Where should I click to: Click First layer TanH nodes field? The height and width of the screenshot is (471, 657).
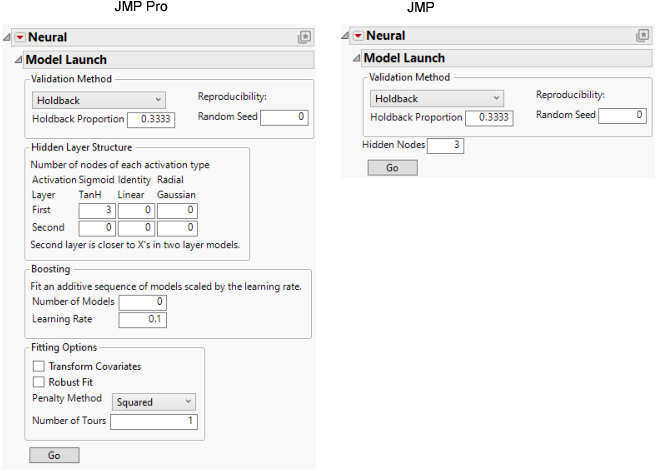(x=96, y=211)
